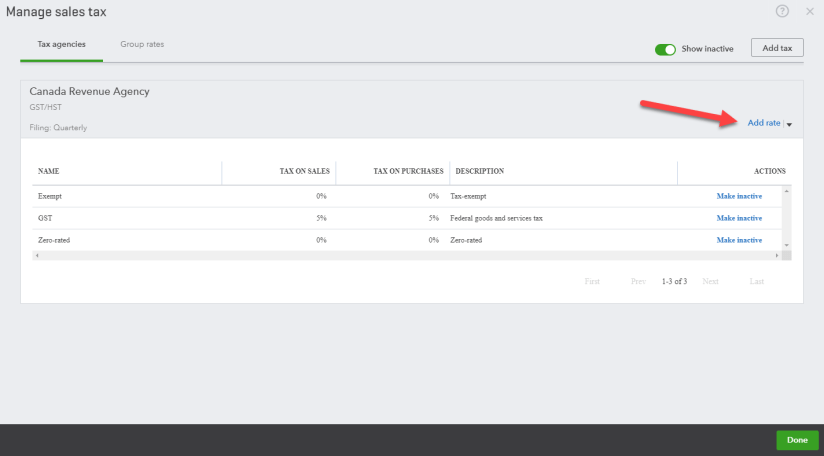Viewport: 824px width, 456px height.
Task: Click the table's vertical scrollbar down arrow
Action: click(x=786, y=245)
